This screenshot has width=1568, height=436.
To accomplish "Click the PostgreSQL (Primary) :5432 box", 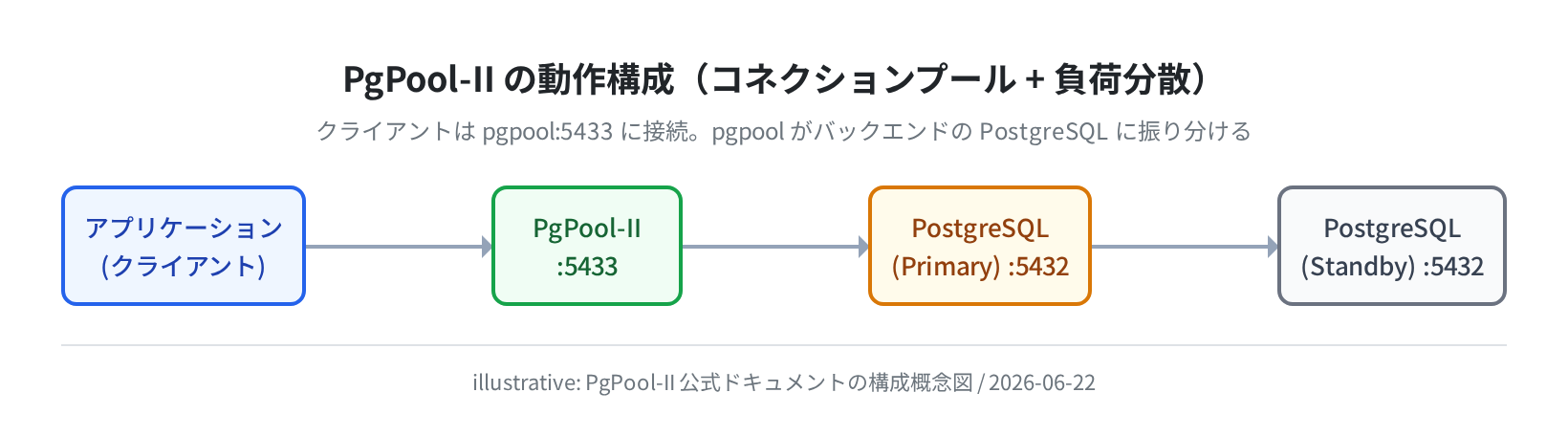I will (x=980, y=246).
